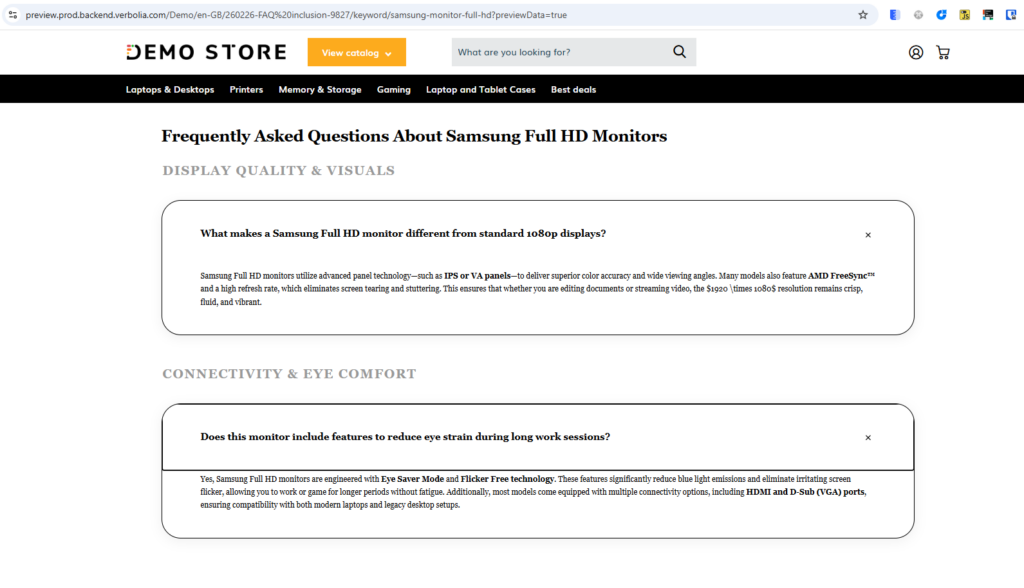Click the Demo Store logo
Screen dimensions: 1024x588
206,52
